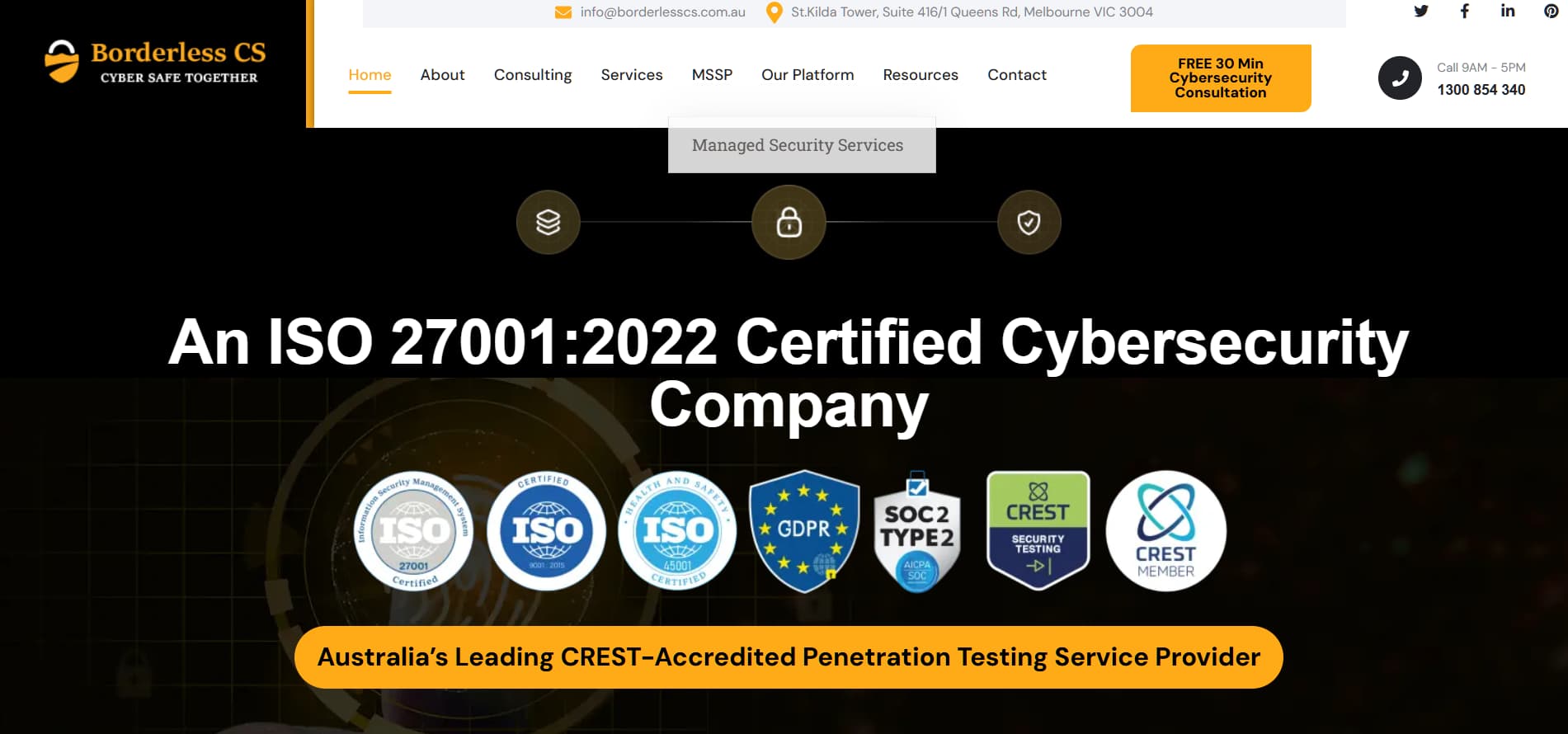Open the Contact page
The width and height of the screenshot is (1568, 734).
(1017, 75)
